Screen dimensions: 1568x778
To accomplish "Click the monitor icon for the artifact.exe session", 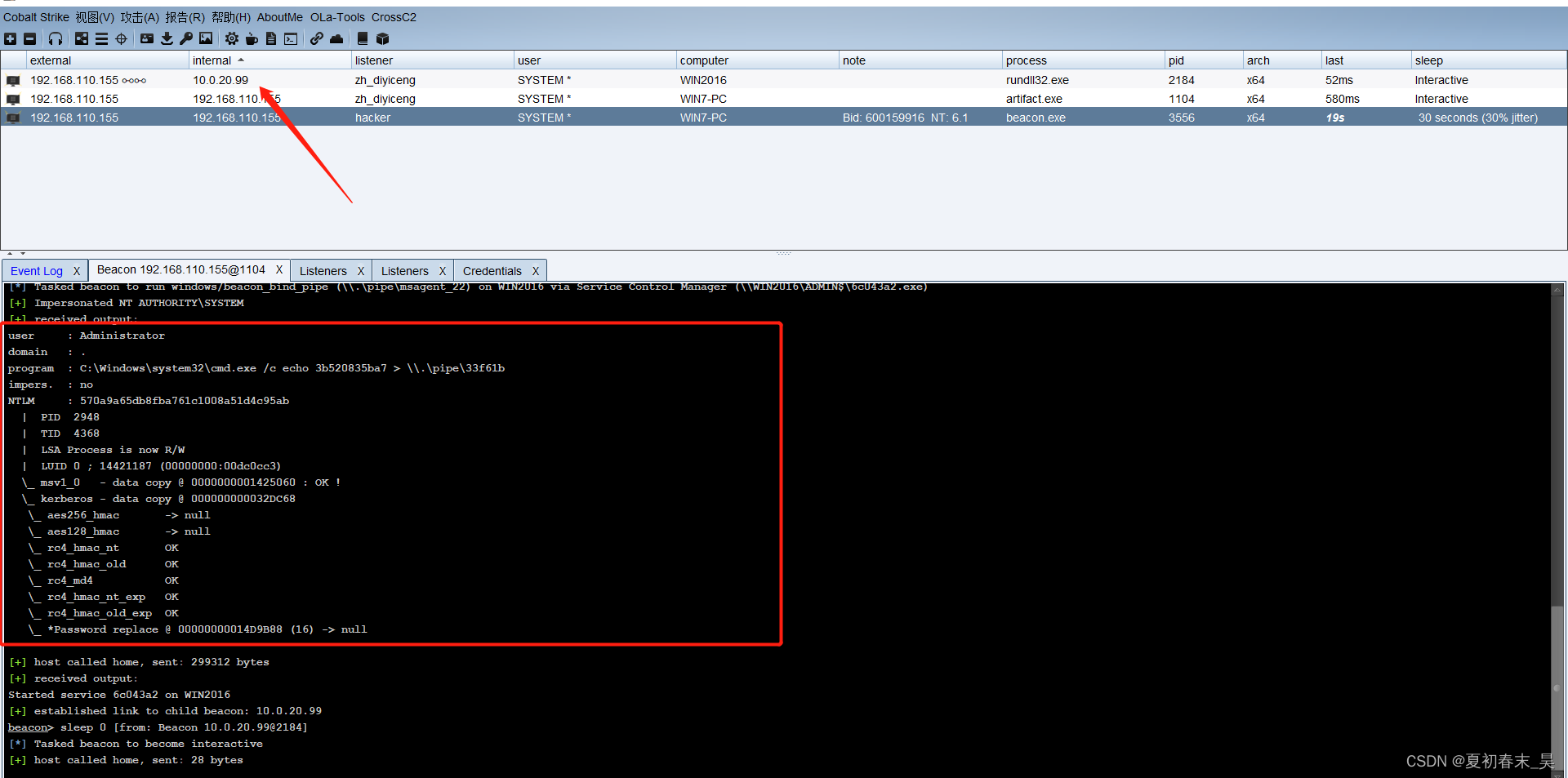I will 13,99.
